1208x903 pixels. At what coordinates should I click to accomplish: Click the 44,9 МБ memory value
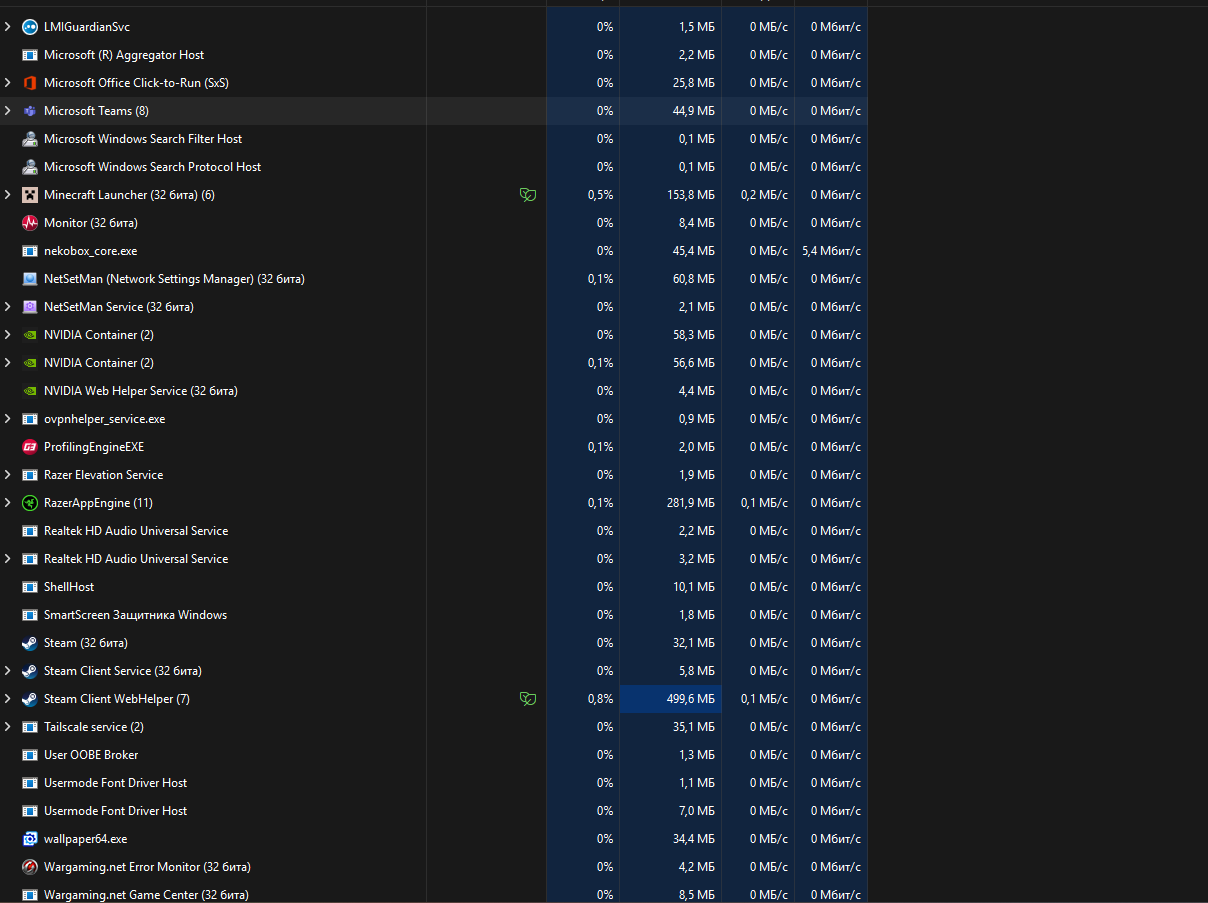pos(694,111)
